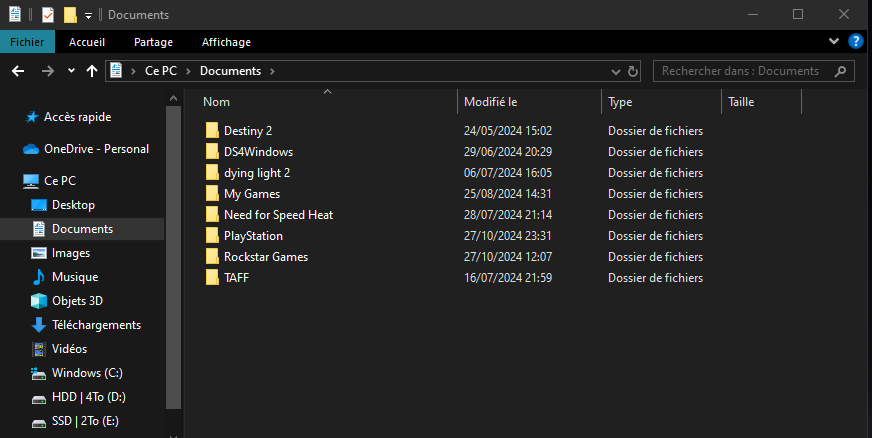The image size is (872, 438).
Task: Go back with the left arrow button
Action: pos(18,71)
